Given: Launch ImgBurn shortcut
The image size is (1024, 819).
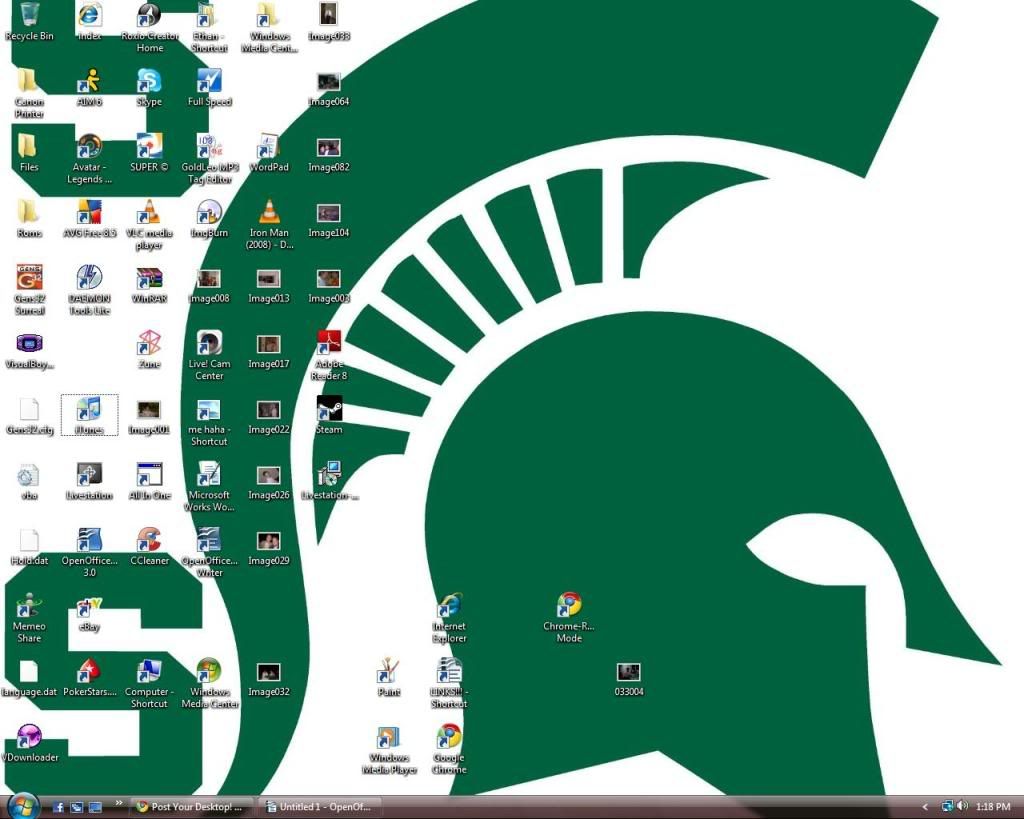Looking at the screenshot, I should tap(209, 213).
